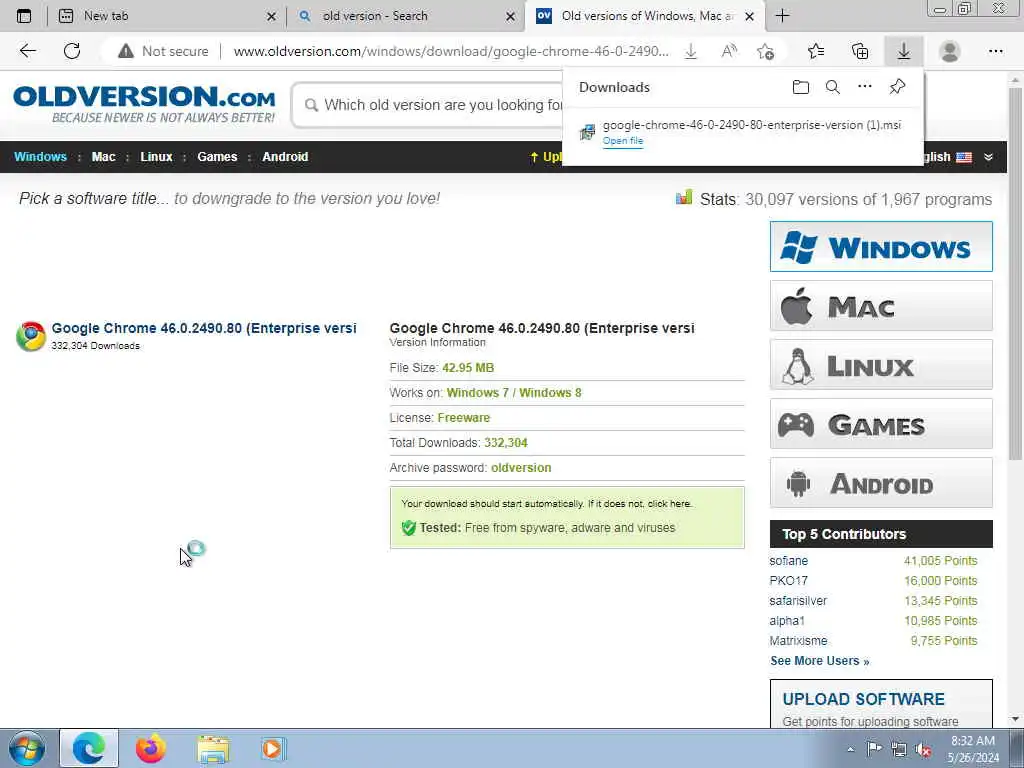1024x768 pixels.
Task: Click the 42.95 MB file size value
Action: click(x=468, y=368)
